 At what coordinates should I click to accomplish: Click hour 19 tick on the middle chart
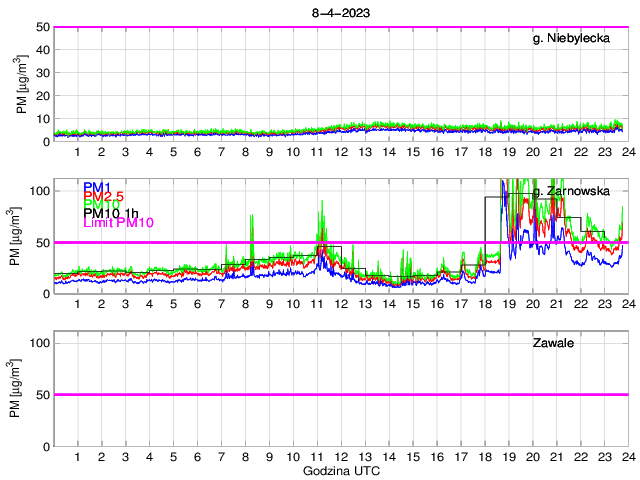click(508, 304)
